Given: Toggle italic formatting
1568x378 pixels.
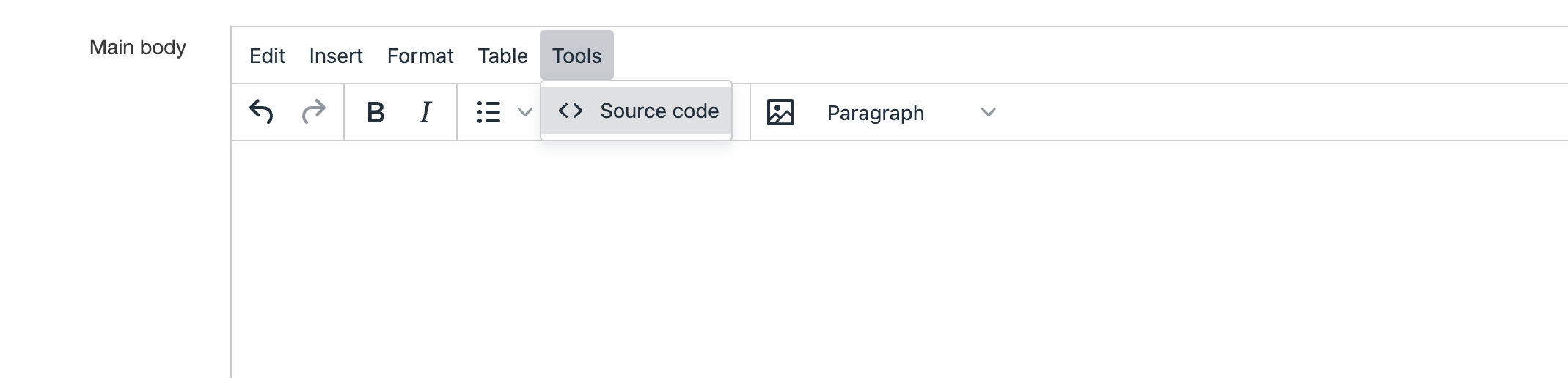Looking at the screenshot, I should [425, 112].
